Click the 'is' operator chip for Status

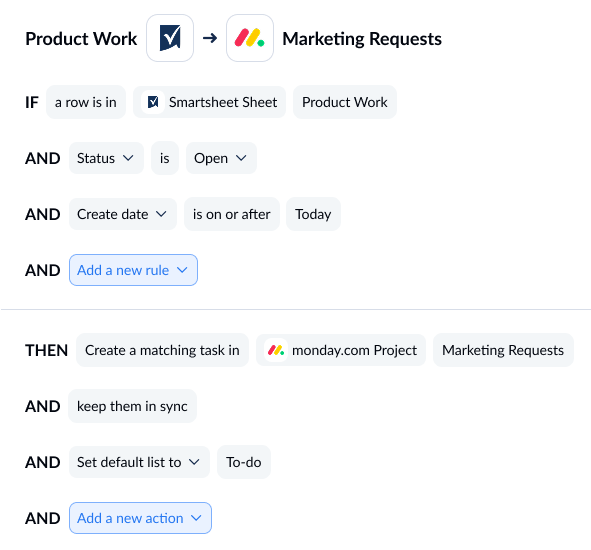[165, 158]
